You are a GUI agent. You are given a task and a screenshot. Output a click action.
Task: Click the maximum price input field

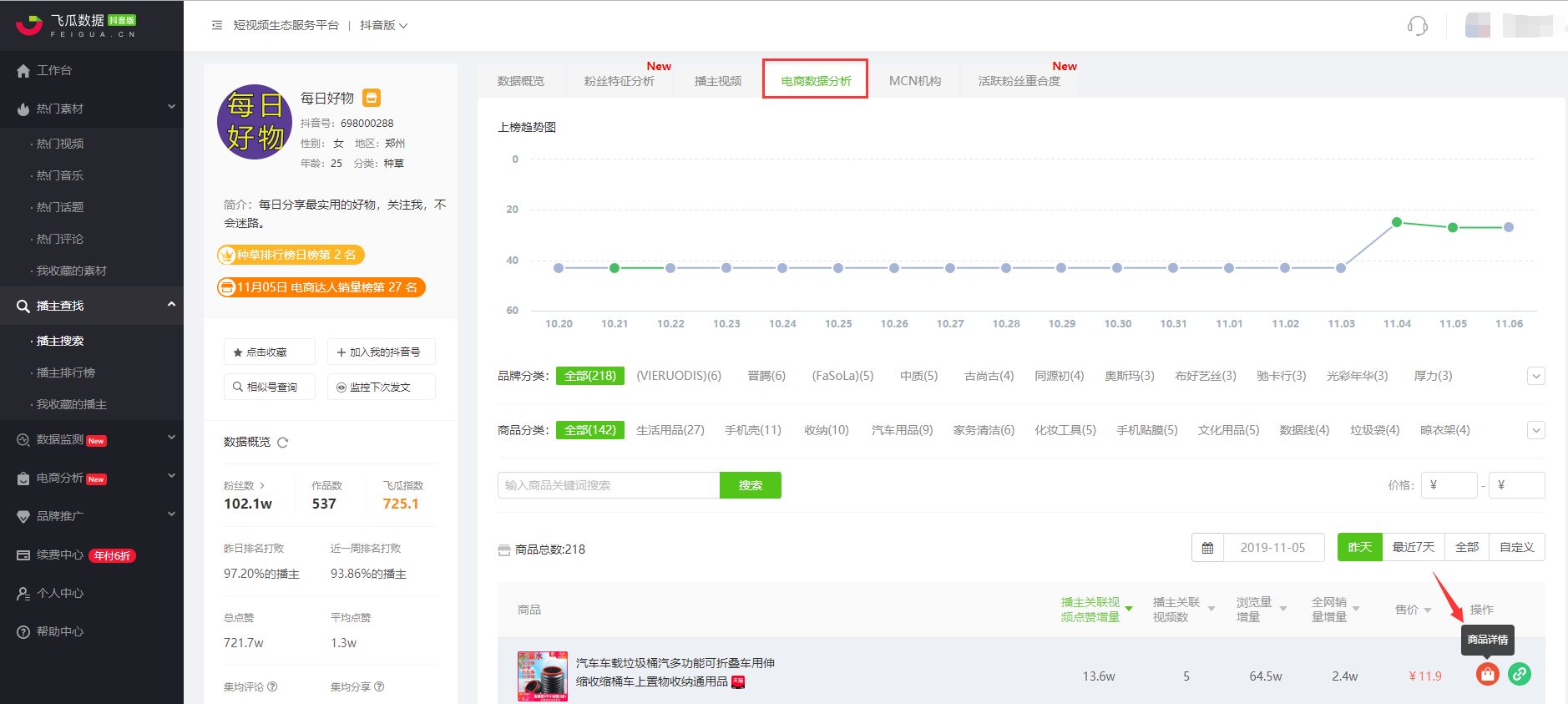(1517, 485)
